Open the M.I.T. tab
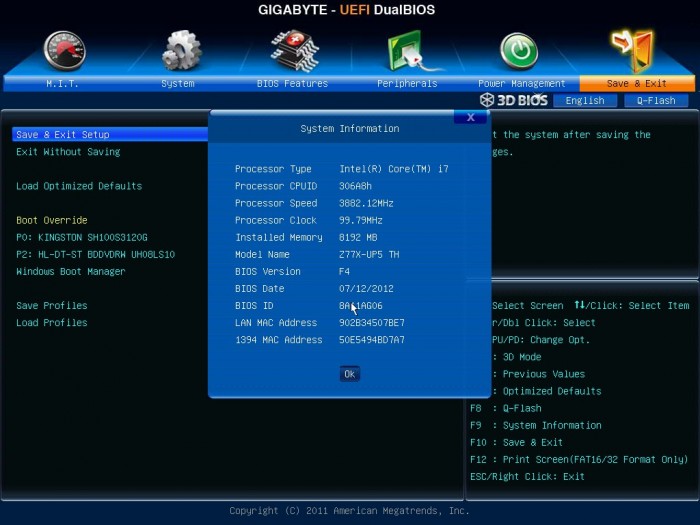The image size is (700, 525). click(62, 83)
